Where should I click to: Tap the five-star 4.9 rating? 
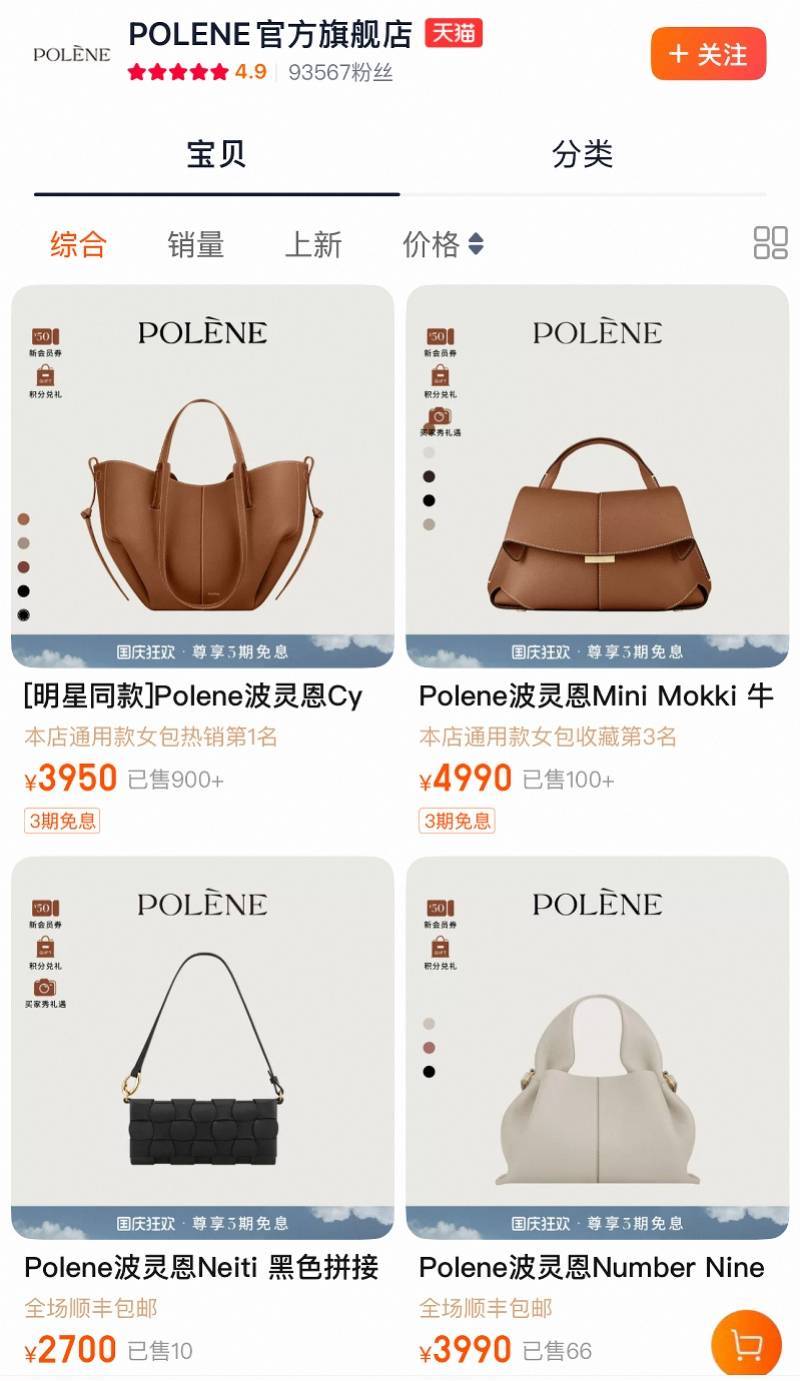pyautogui.click(x=197, y=72)
